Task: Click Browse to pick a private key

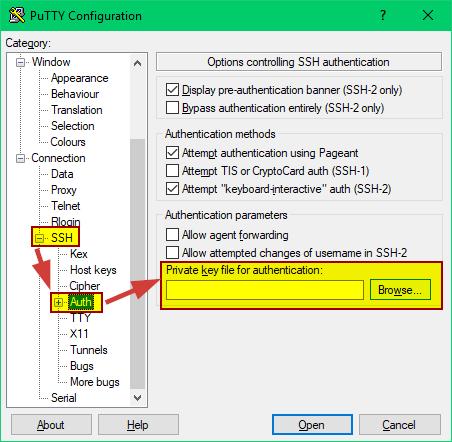Action: point(400,290)
